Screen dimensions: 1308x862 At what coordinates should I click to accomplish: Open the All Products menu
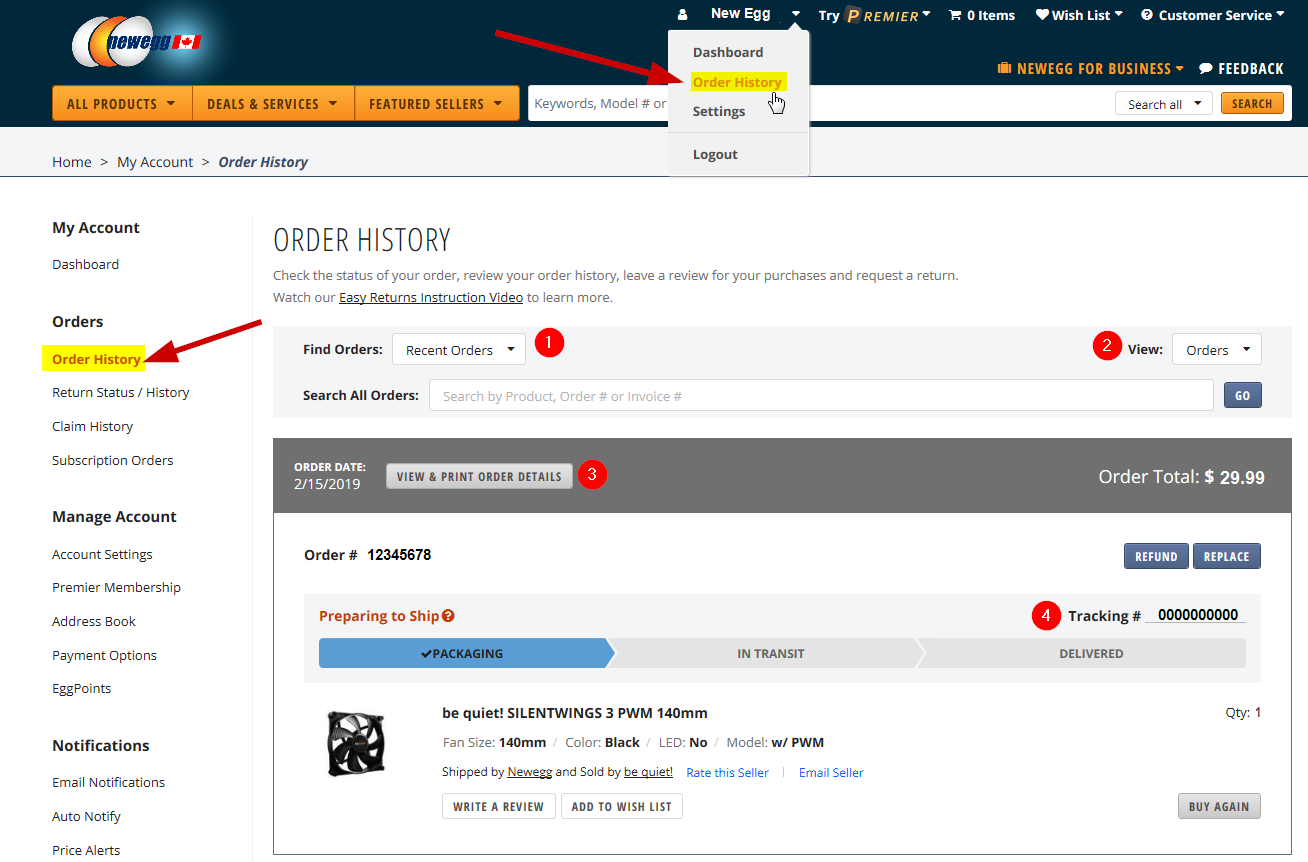[x=121, y=103]
